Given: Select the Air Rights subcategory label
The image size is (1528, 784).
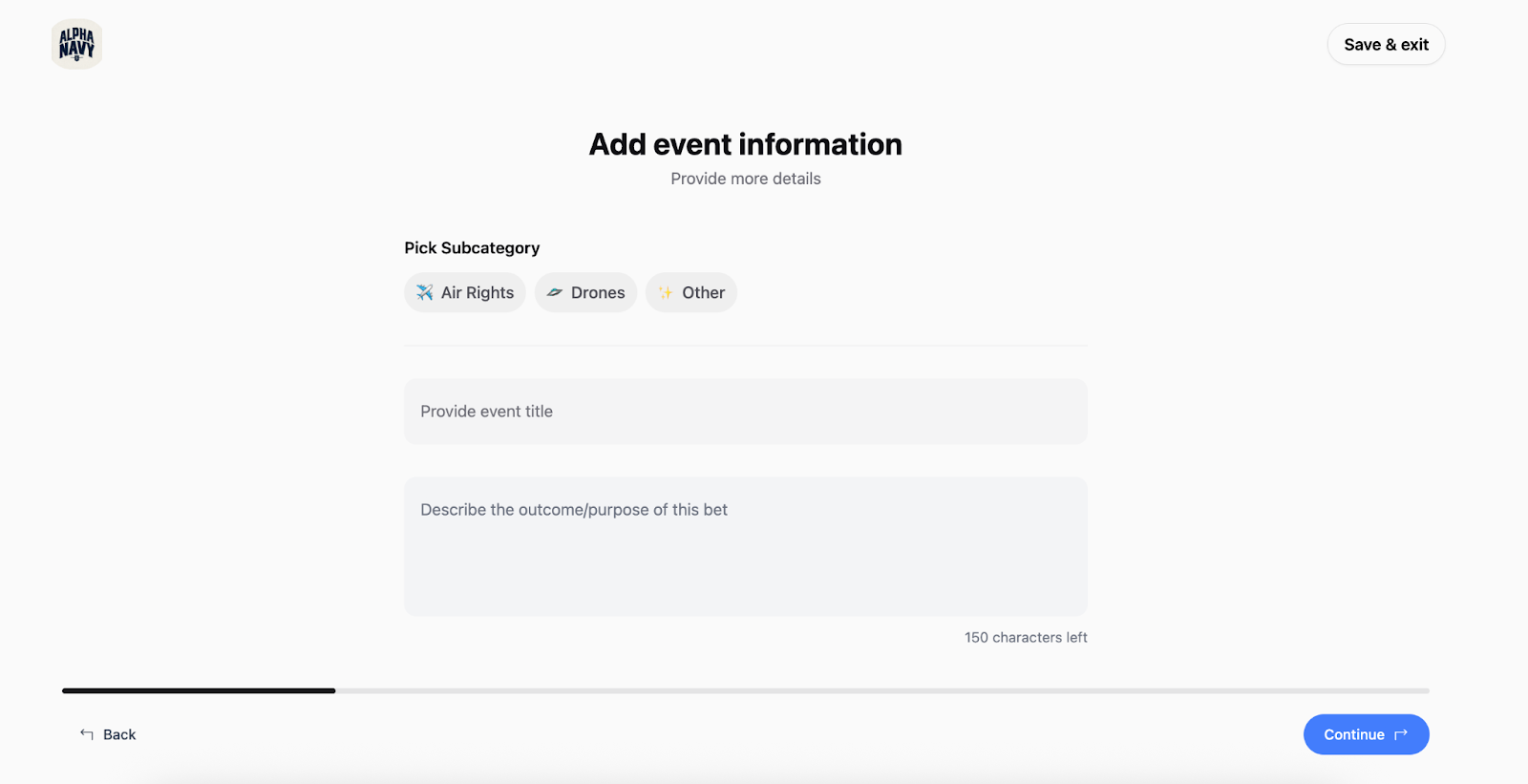Looking at the screenshot, I should click(477, 292).
